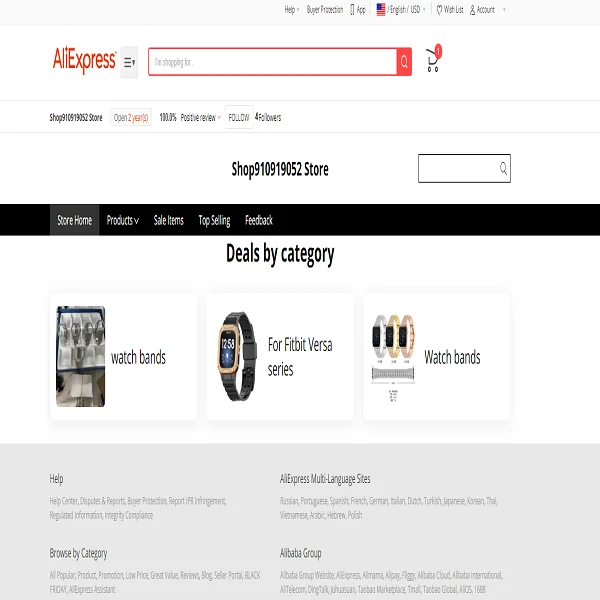Open the categories hamburger menu icon
Screen dimensions: 600x600
[129, 62]
